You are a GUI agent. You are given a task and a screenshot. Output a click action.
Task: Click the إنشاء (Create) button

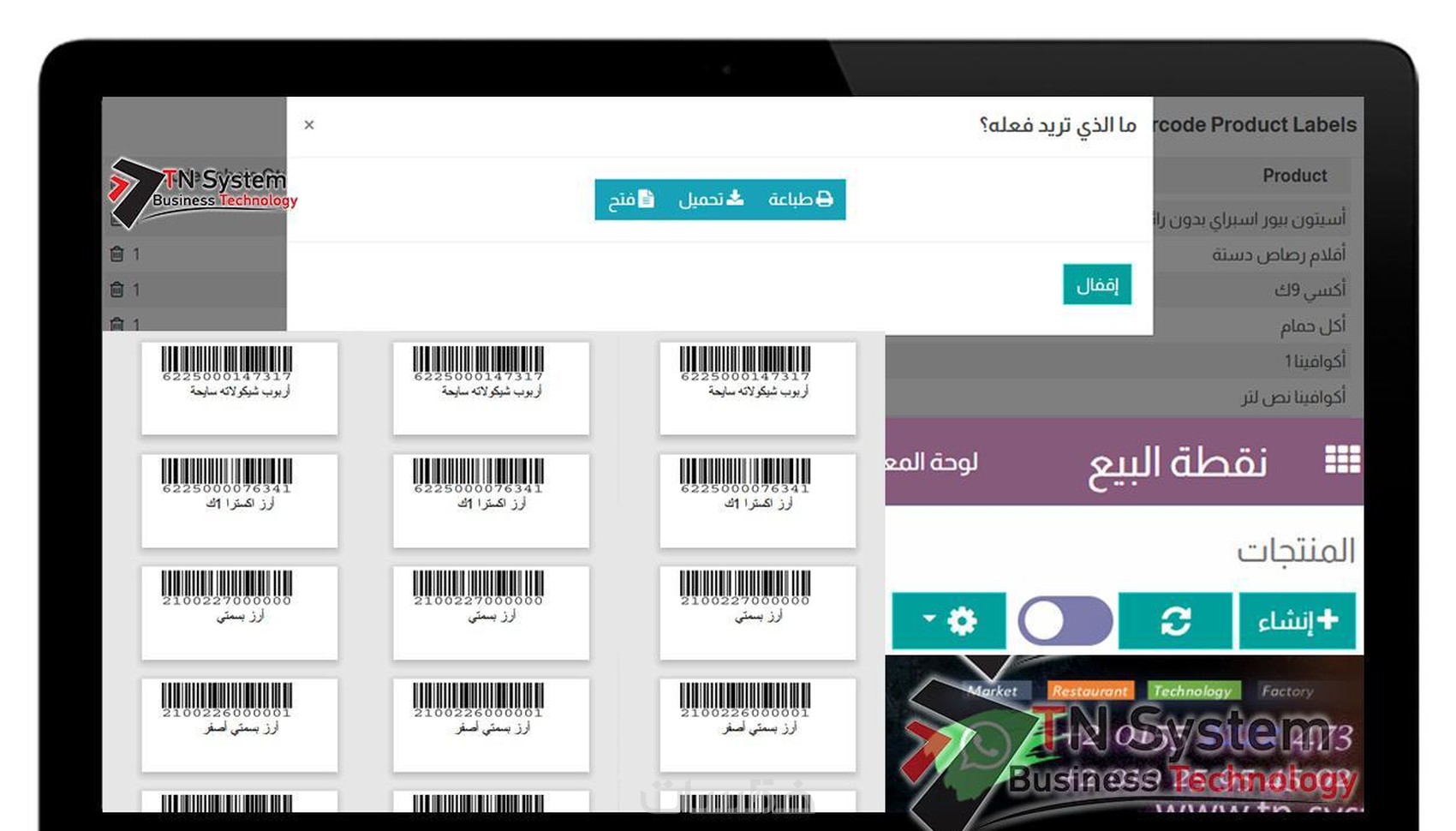click(1298, 620)
